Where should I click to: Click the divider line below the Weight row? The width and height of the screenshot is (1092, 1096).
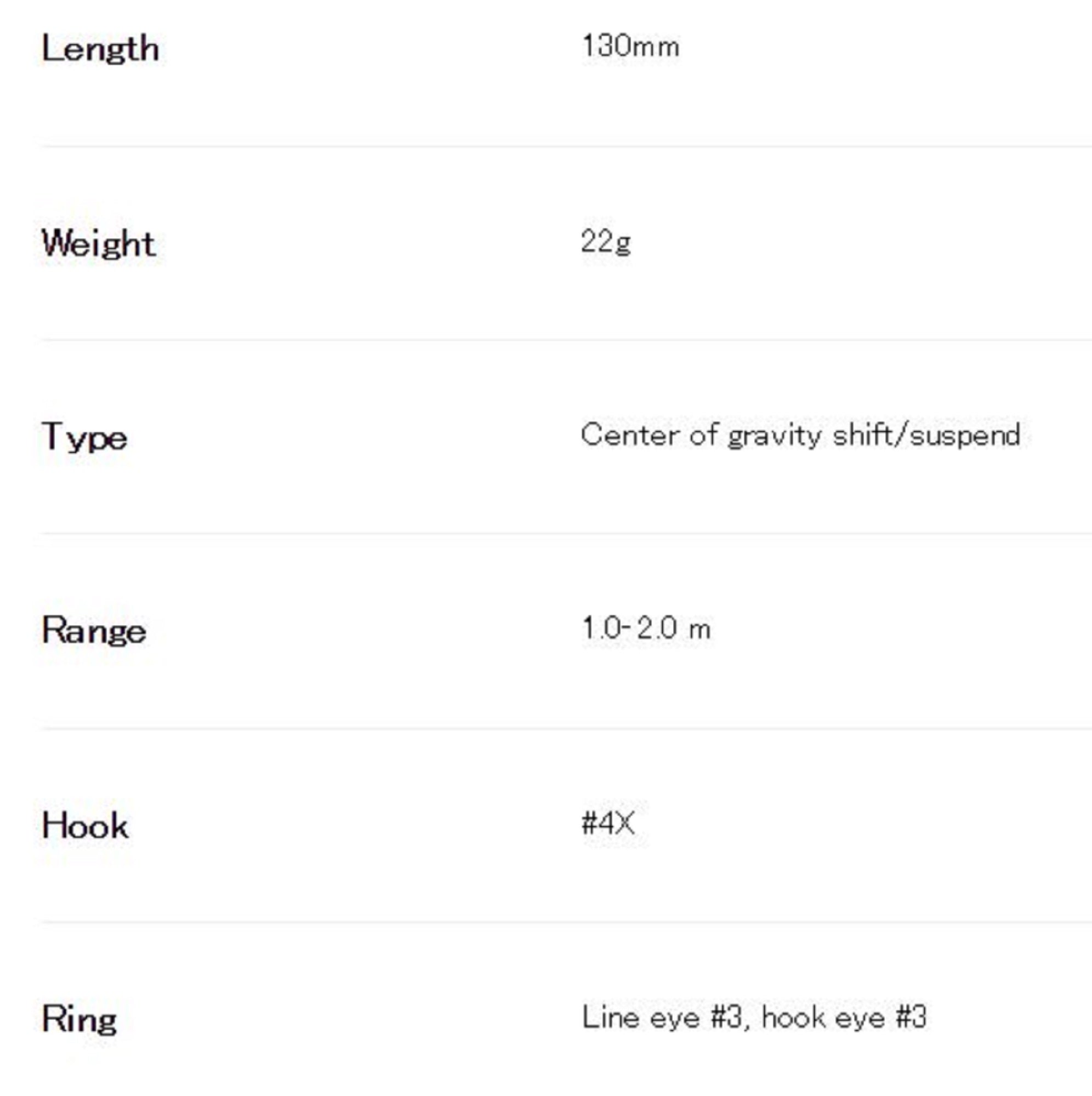point(566,340)
